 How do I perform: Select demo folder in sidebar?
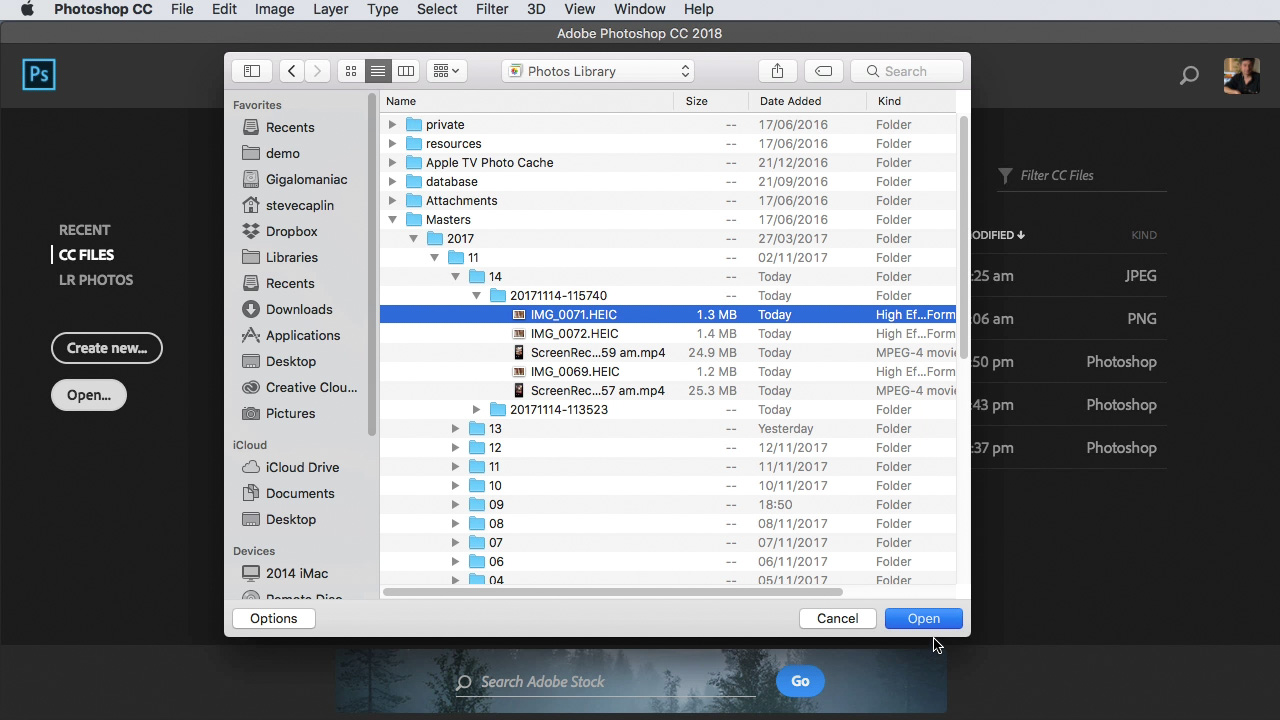(283, 153)
